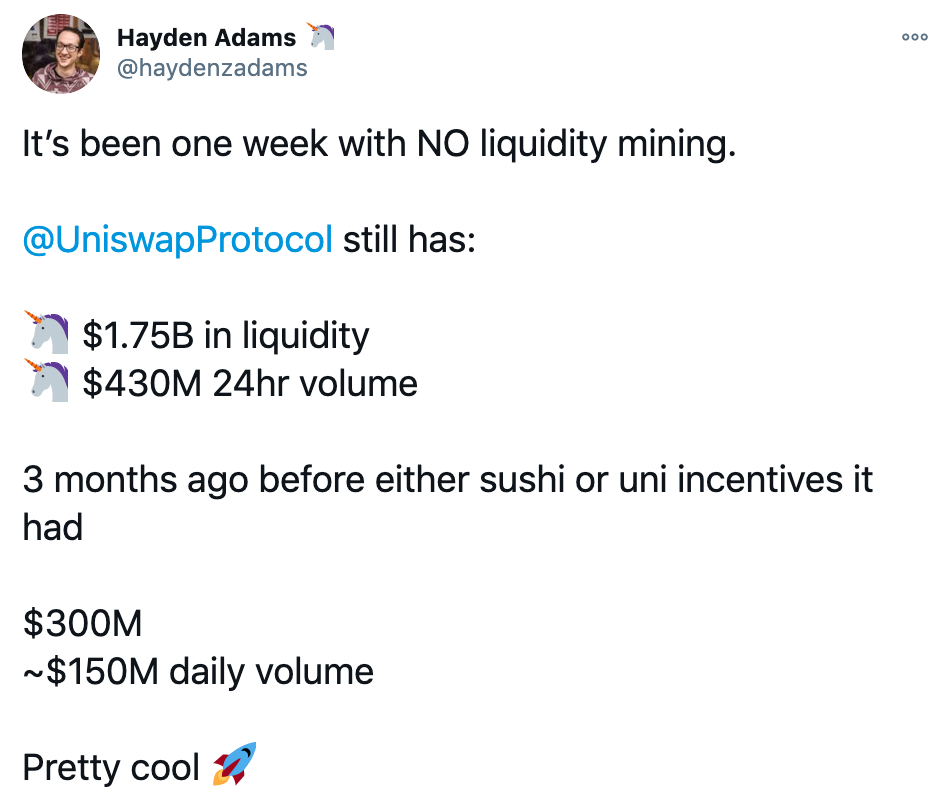
Task: Click the unicorn emoji before $430M 24hr volume
Action: coord(46,380)
